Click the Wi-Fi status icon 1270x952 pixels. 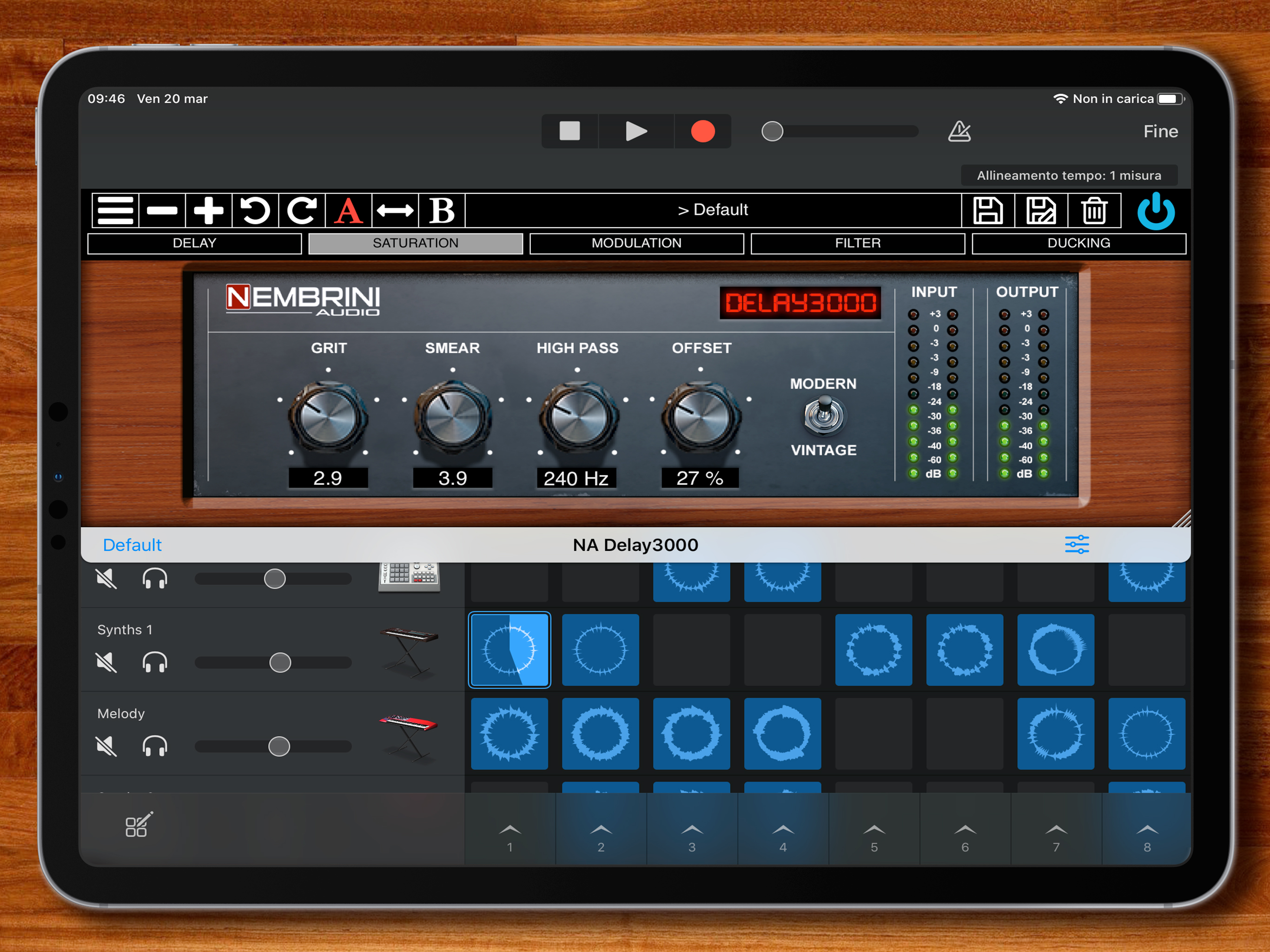coord(1060,99)
